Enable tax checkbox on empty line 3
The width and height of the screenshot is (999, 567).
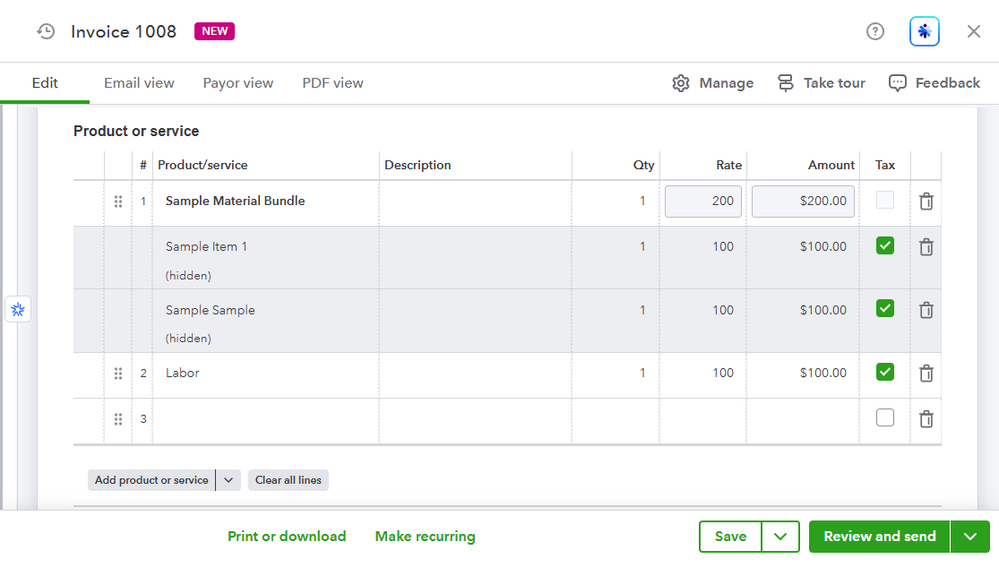[x=885, y=418]
